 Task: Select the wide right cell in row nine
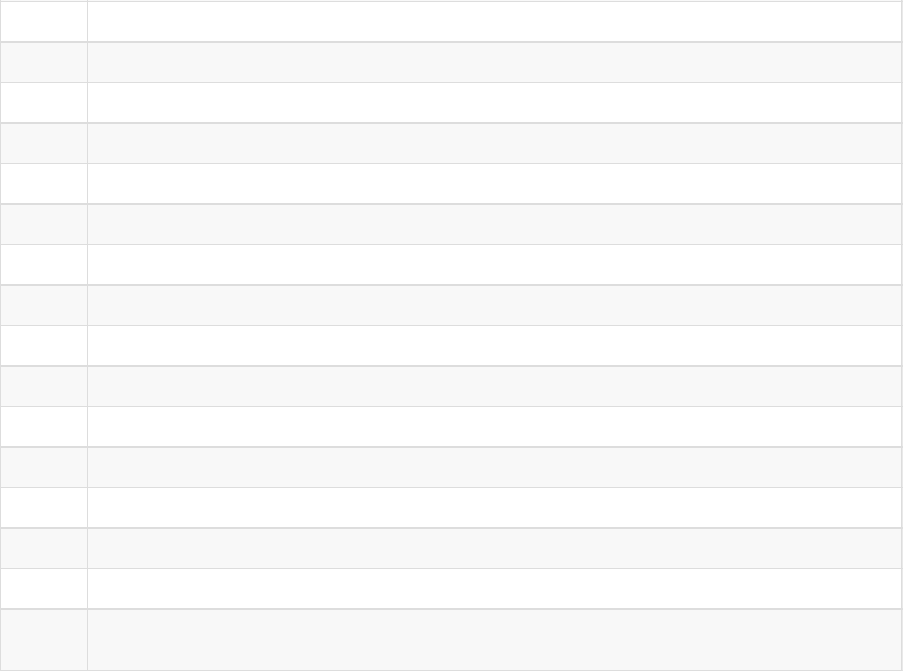pos(494,345)
